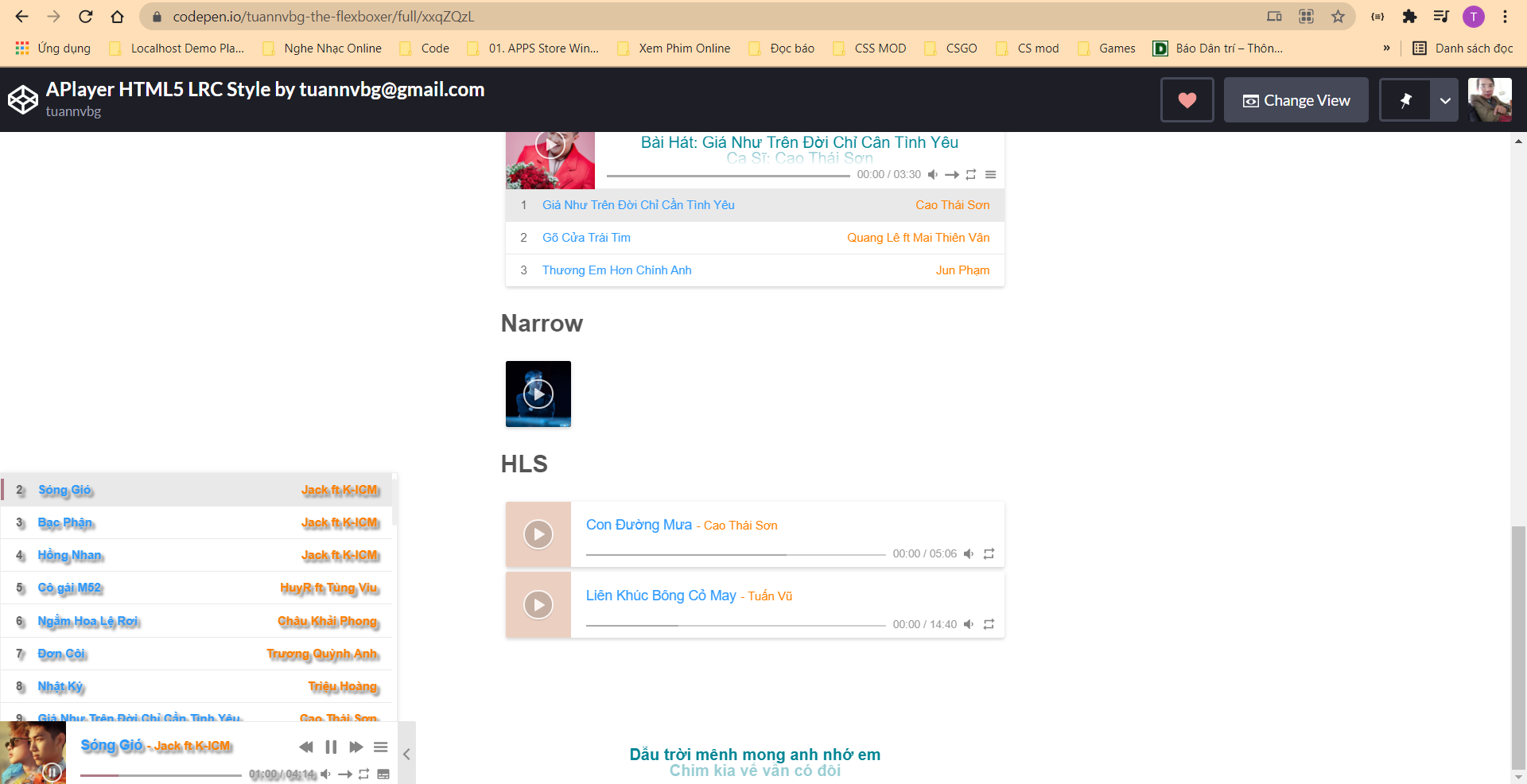Toggle loop on Liên Khúc Bông Cỏ May player
The height and width of the screenshot is (784, 1527).
click(x=989, y=624)
